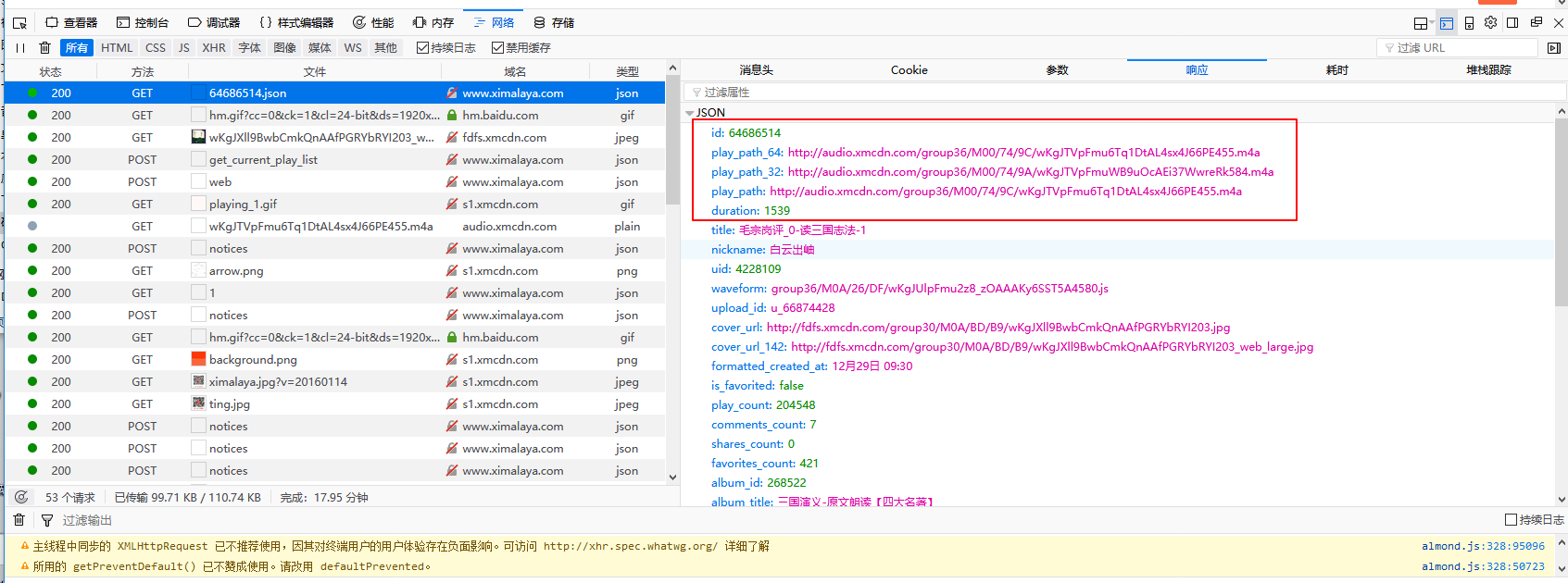The image size is (1568, 583).
Task: Open the developer tools settings gear
Action: point(1490,23)
